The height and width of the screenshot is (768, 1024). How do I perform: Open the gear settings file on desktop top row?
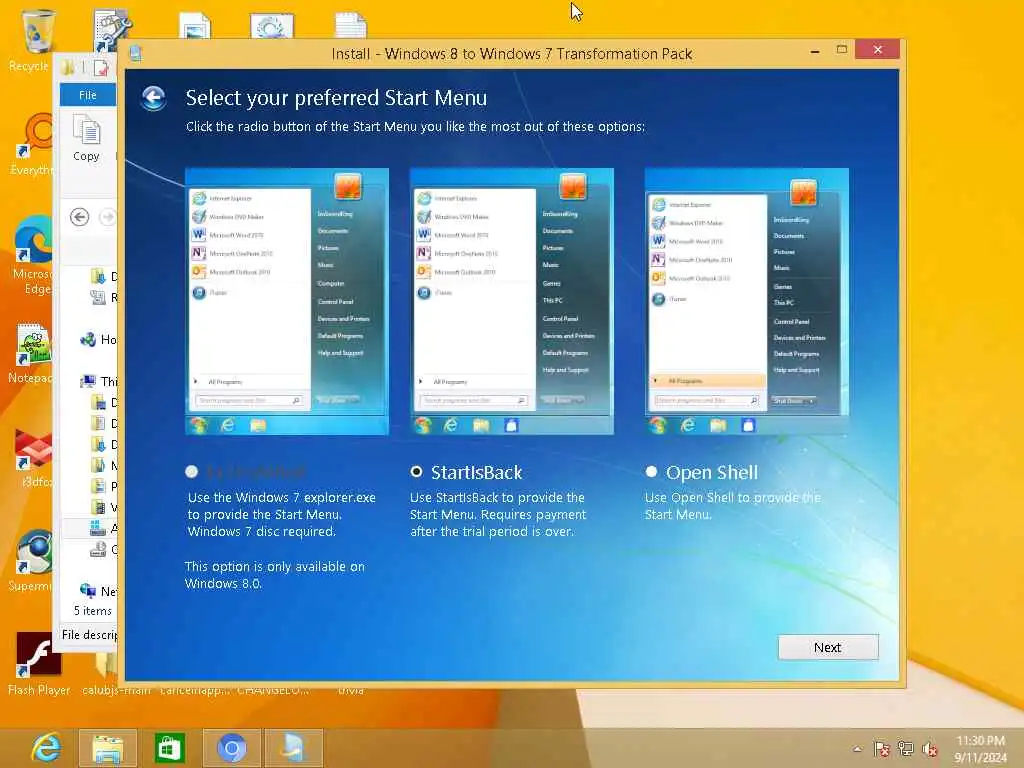click(x=272, y=25)
